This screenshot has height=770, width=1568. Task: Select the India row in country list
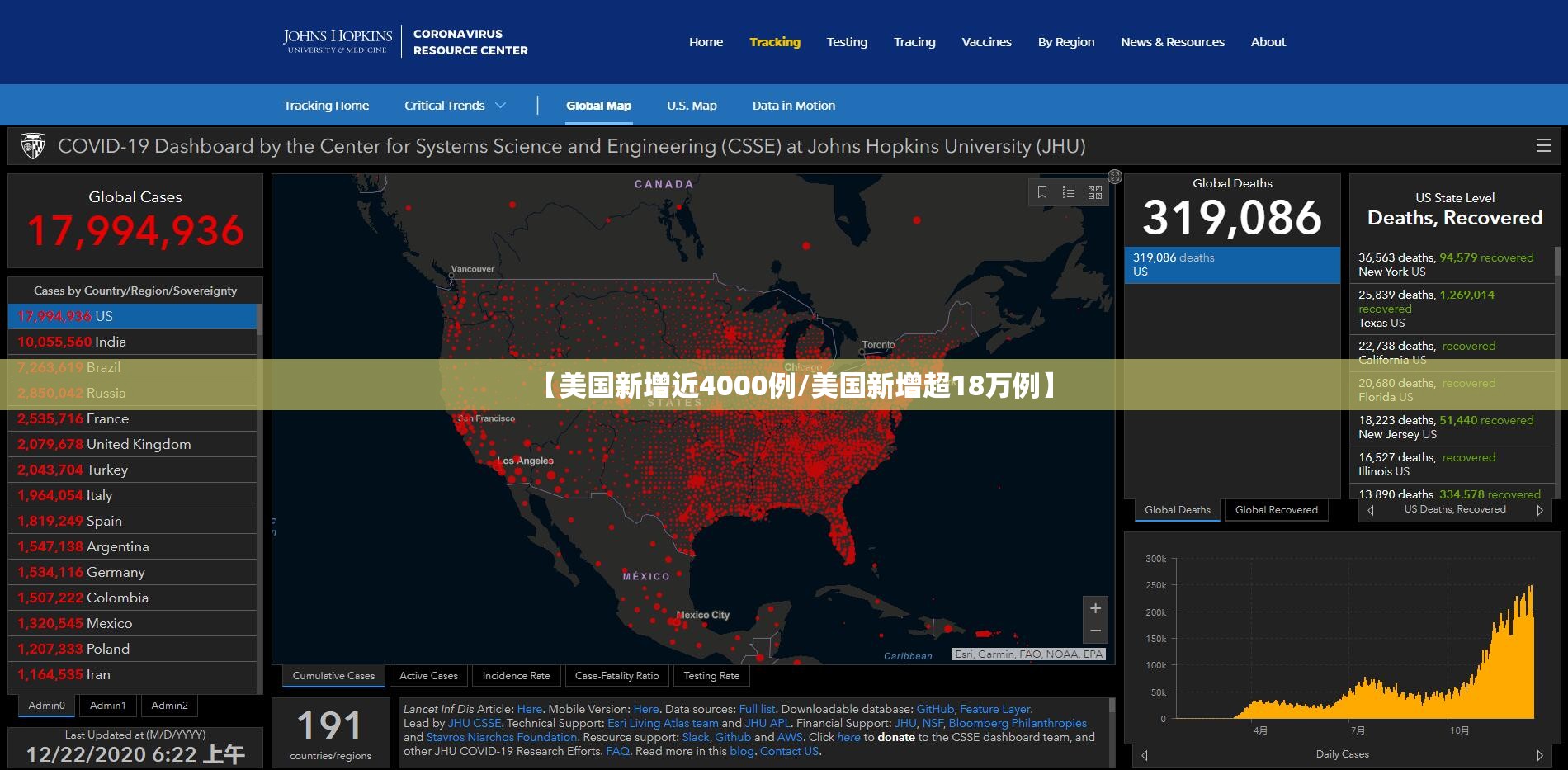coord(132,342)
